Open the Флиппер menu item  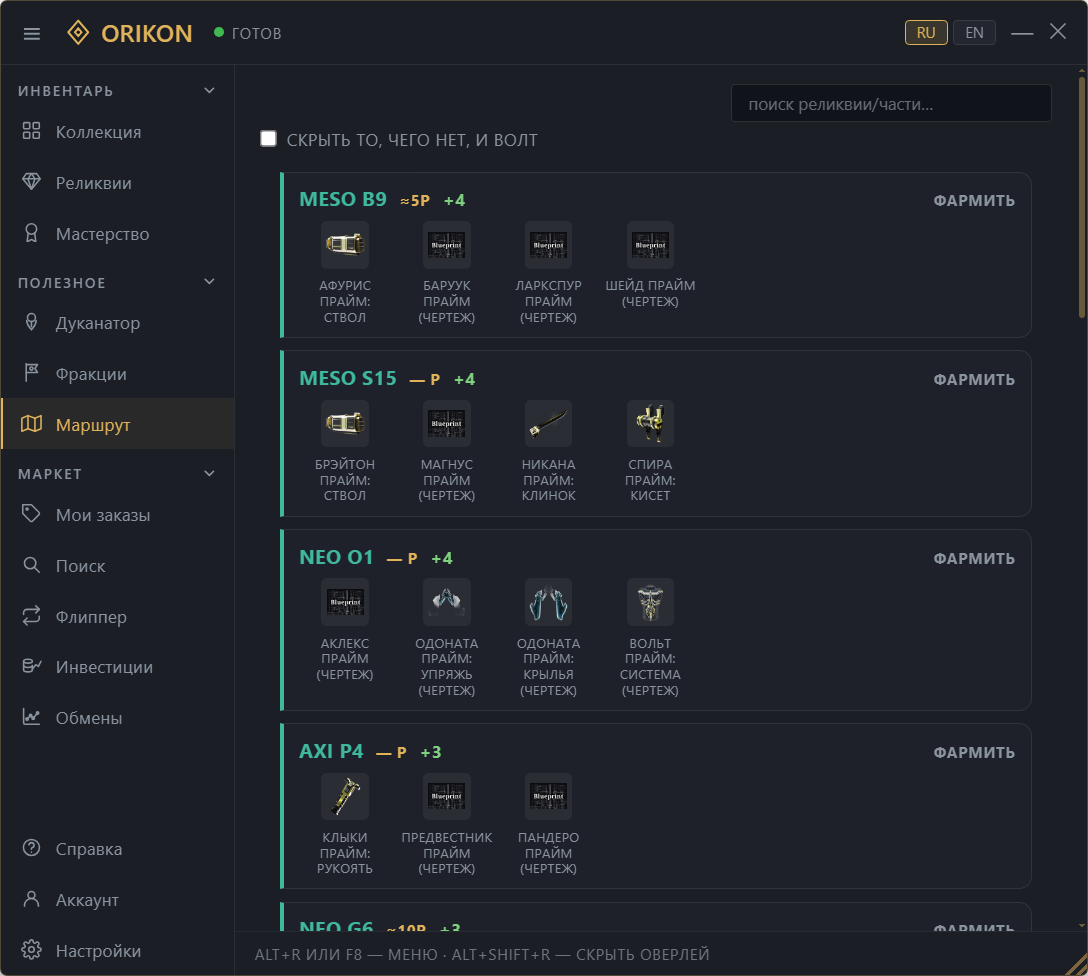pyautogui.click(x=117, y=617)
